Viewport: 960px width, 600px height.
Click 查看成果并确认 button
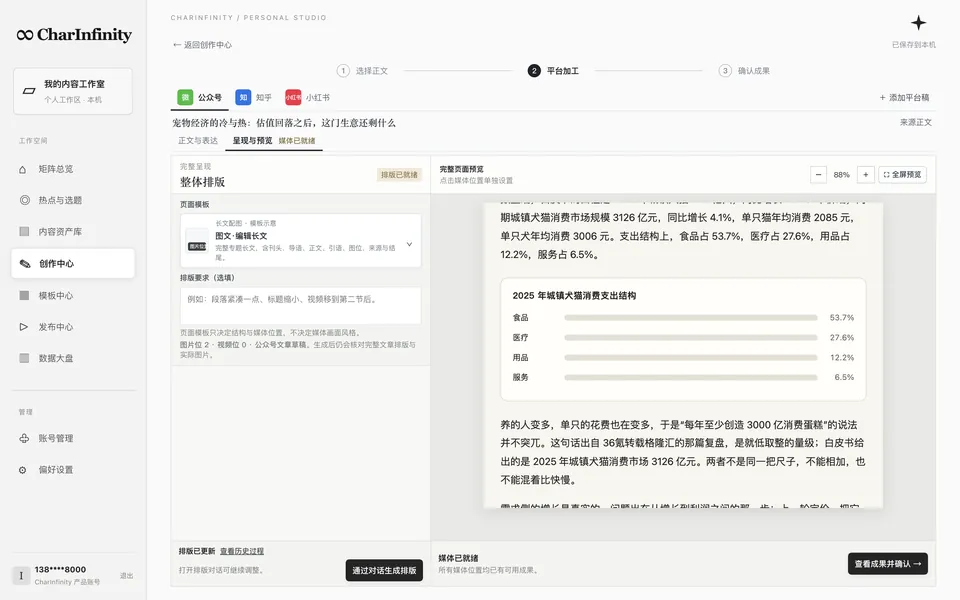888,564
